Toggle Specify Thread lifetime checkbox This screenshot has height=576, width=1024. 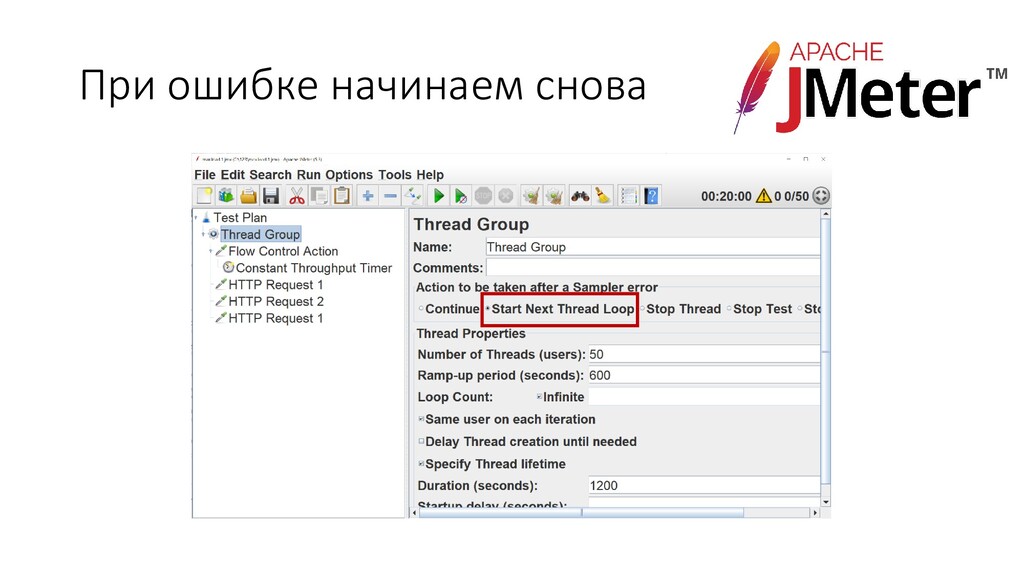click(x=421, y=464)
